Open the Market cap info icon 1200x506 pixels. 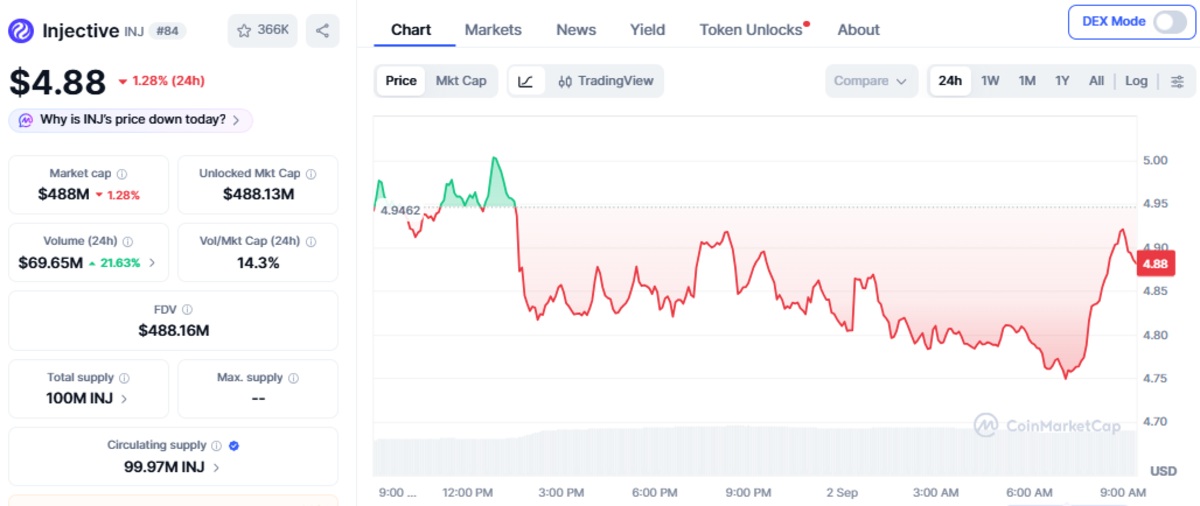tap(122, 173)
